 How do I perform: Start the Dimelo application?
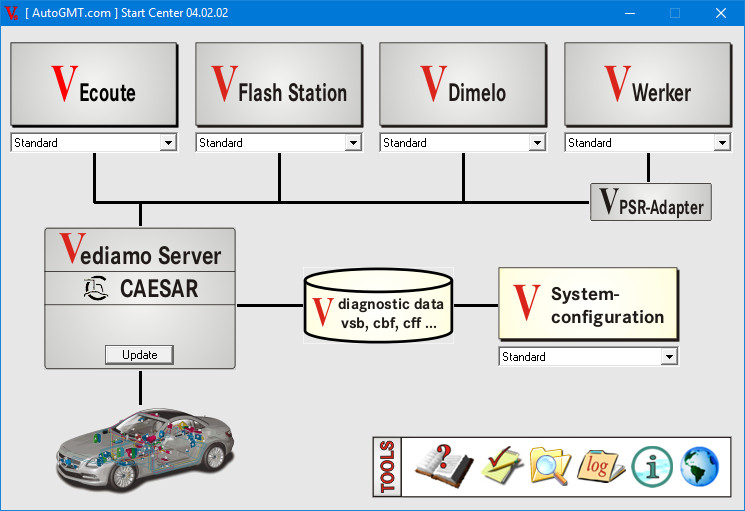(463, 85)
